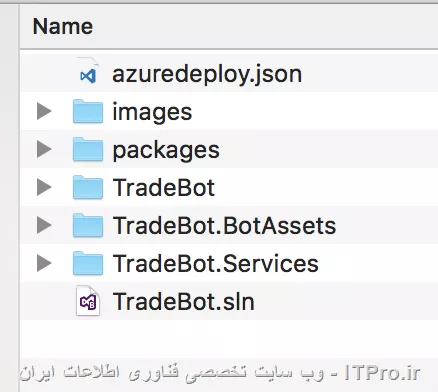Expand the TradeBot.Services disclosure triangle

click(44, 263)
